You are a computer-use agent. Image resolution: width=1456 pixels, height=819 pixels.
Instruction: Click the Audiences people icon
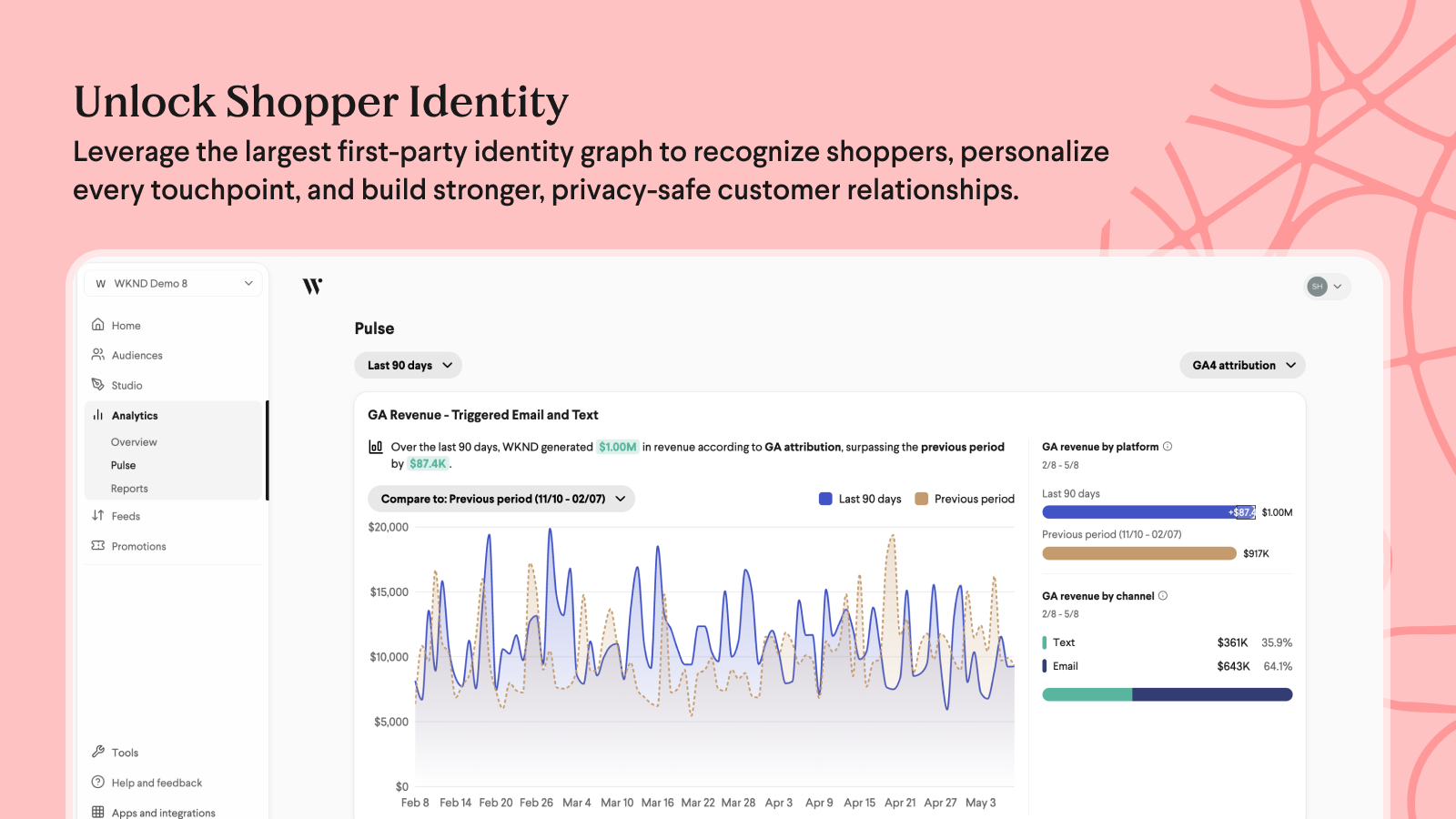(98, 355)
